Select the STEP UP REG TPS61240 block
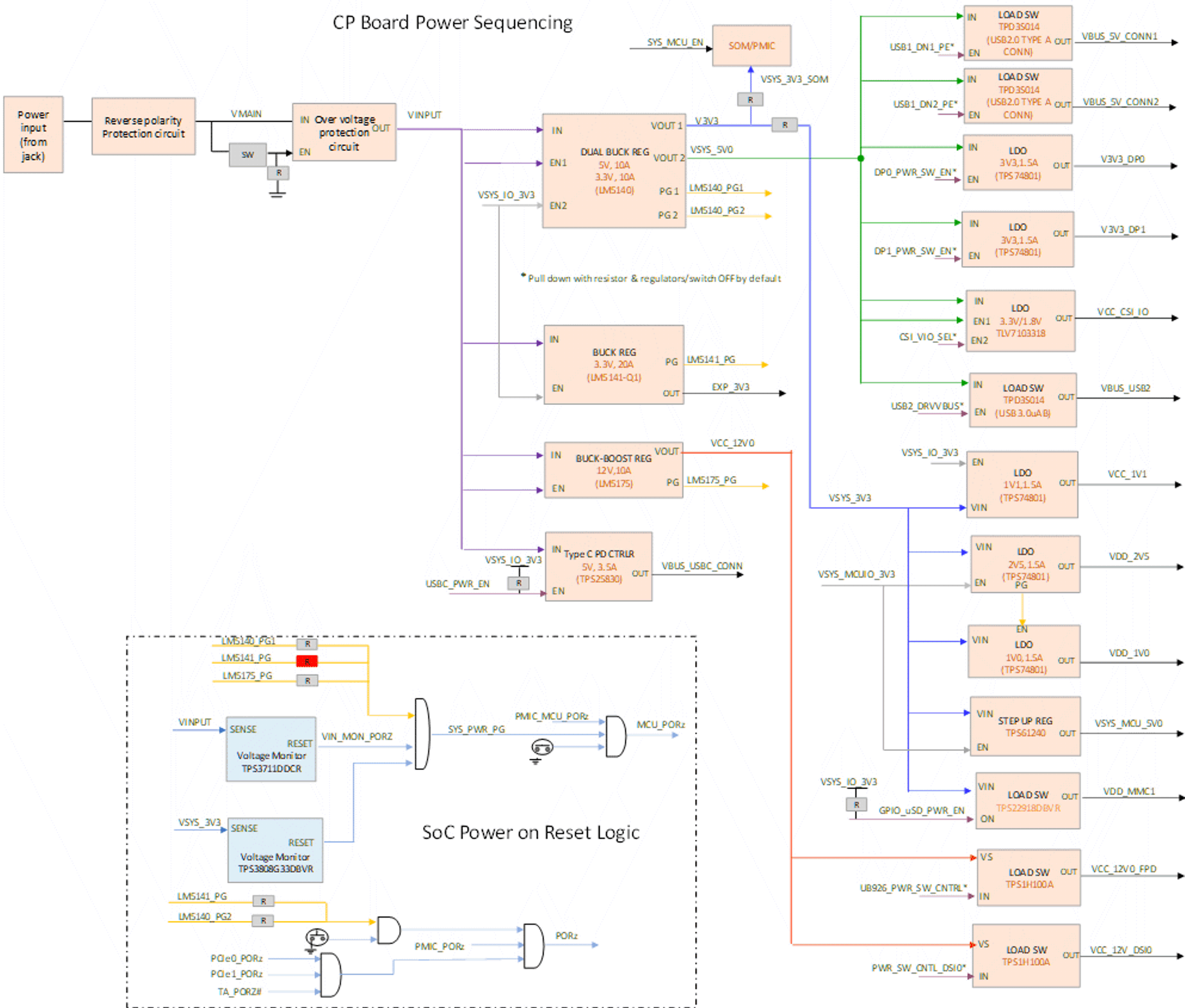1185x1008 pixels. (1025, 727)
